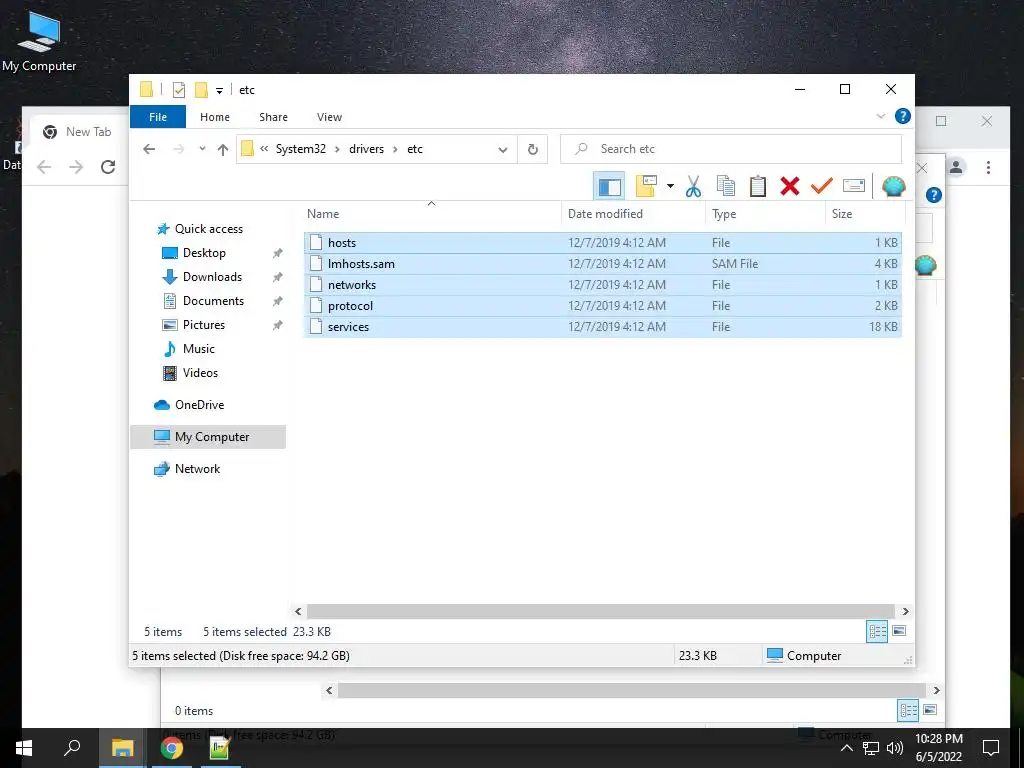This screenshot has height=768, width=1024.
Task: Expand the address bar history dropdown
Action: (x=503, y=150)
